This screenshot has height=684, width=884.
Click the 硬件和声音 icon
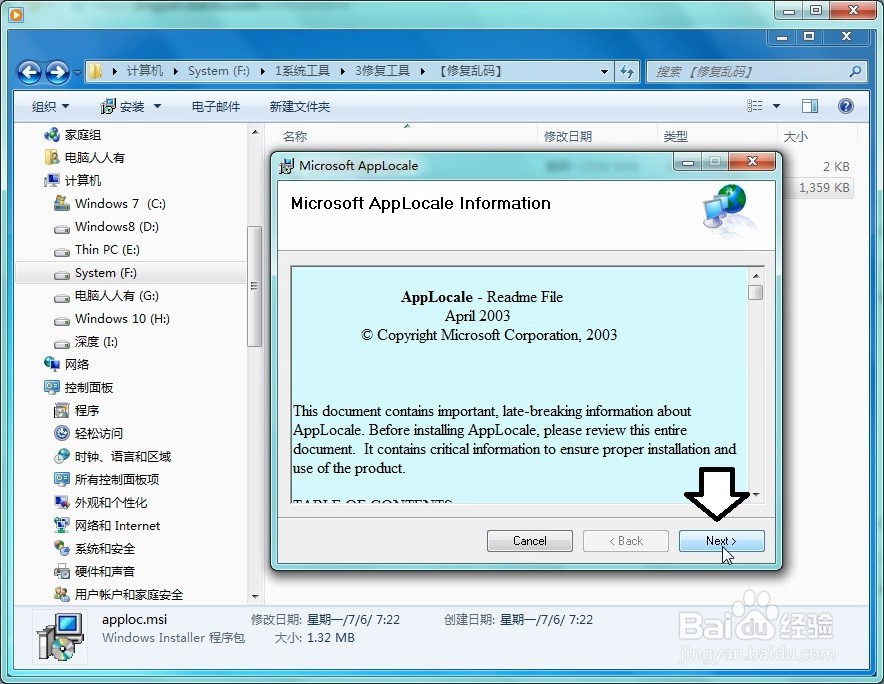point(61,571)
